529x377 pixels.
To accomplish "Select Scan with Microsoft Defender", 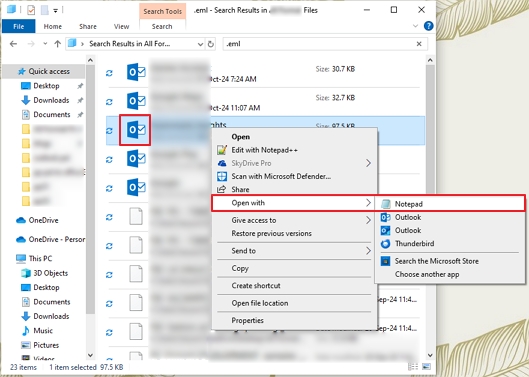I will coord(281,177).
